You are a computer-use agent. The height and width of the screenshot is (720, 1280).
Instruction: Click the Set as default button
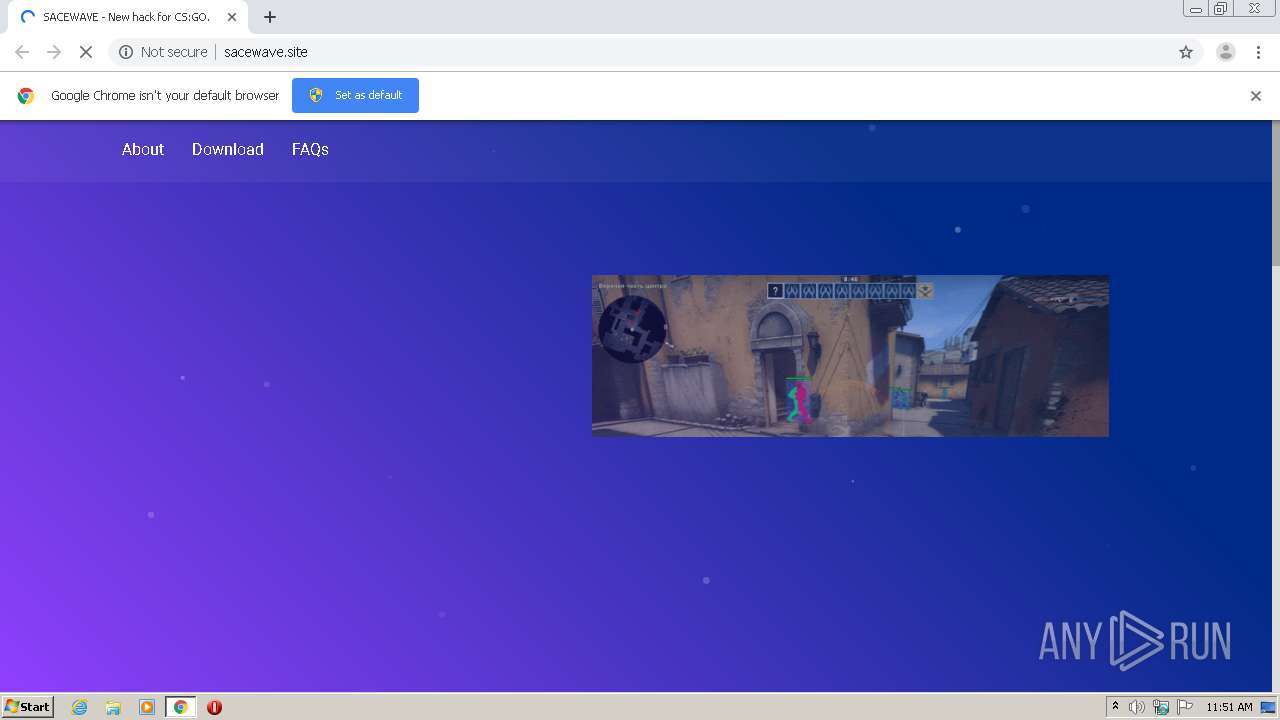click(x=355, y=95)
